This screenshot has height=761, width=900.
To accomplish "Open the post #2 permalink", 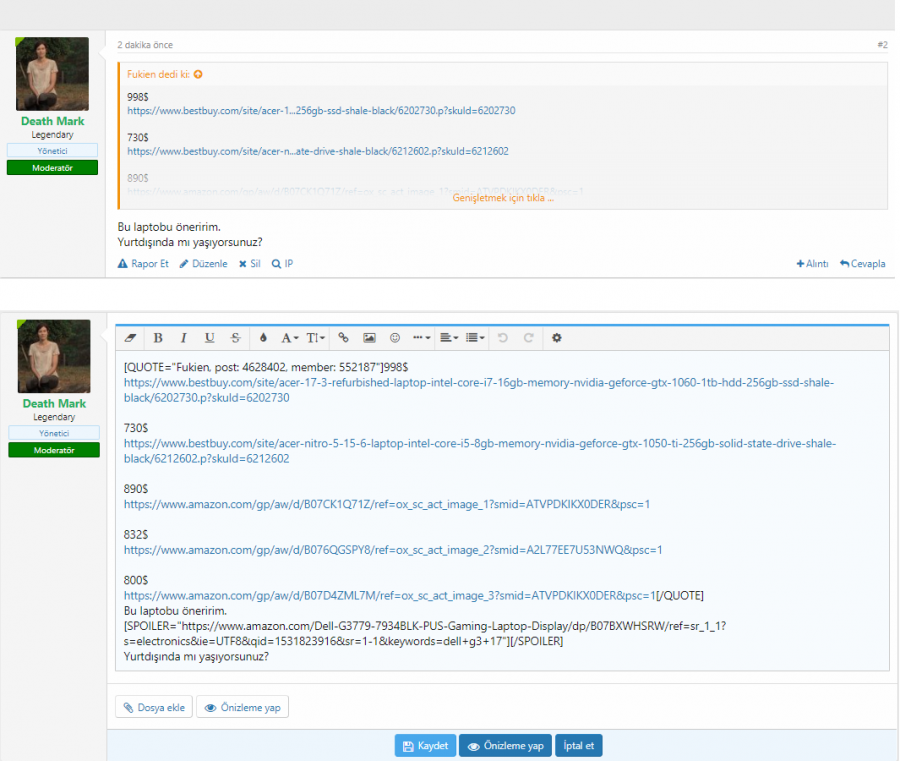I will pos(882,44).
